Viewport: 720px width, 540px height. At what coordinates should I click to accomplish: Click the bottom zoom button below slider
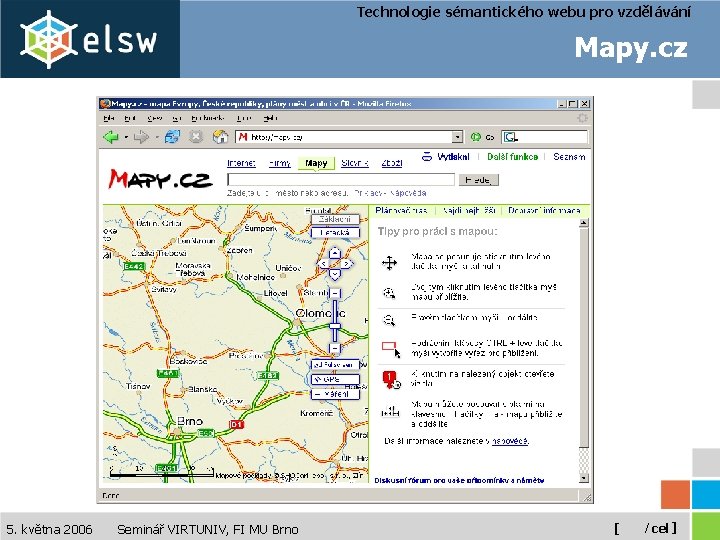click(x=335, y=349)
